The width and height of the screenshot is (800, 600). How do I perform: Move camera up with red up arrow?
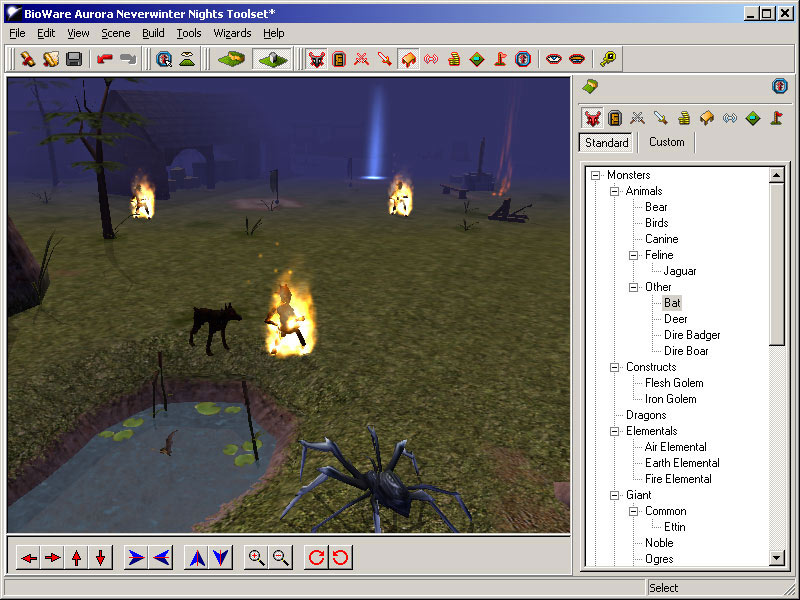click(77, 557)
